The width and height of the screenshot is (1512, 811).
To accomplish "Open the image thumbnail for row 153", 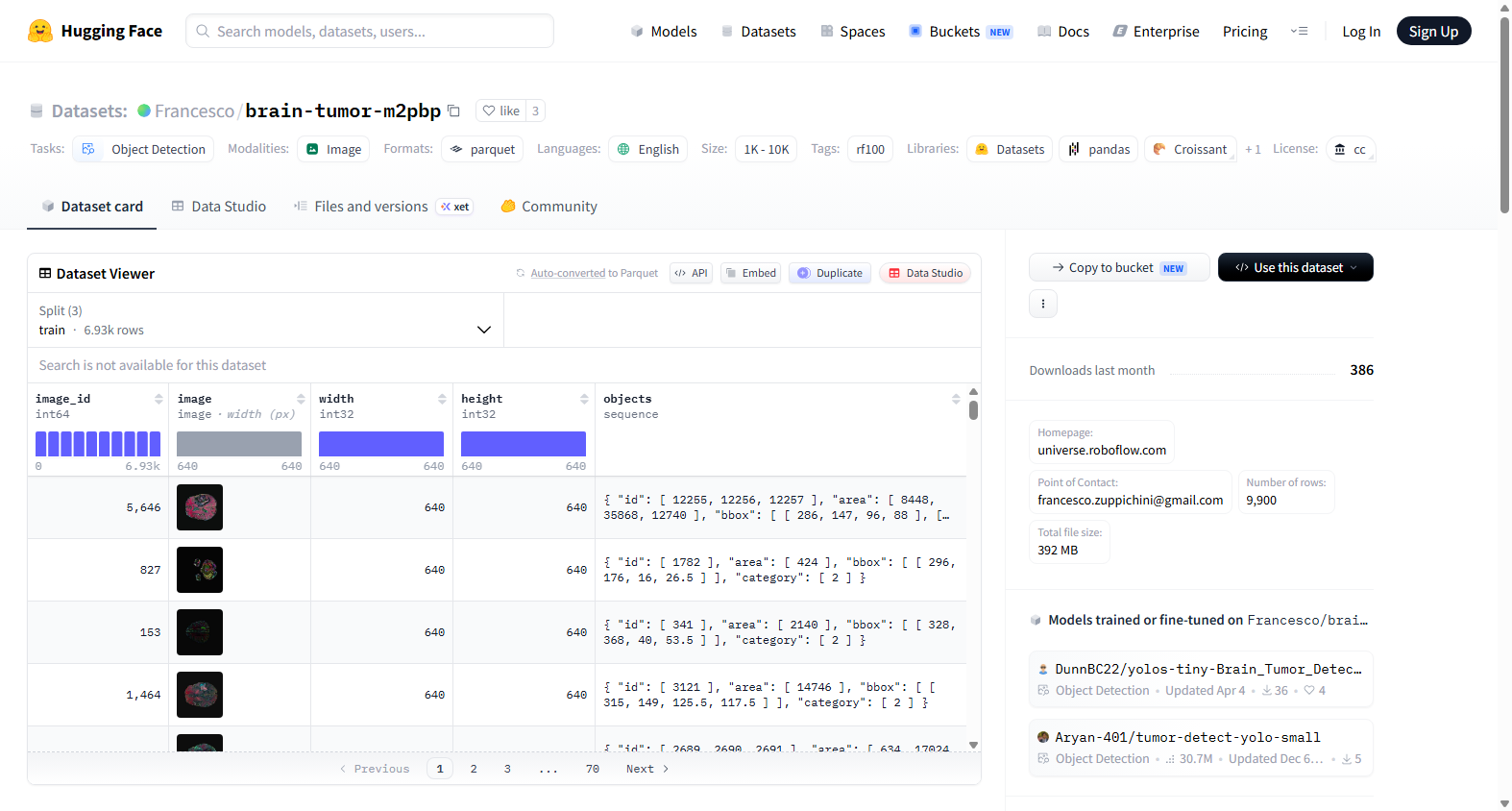I will (x=200, y=632).
